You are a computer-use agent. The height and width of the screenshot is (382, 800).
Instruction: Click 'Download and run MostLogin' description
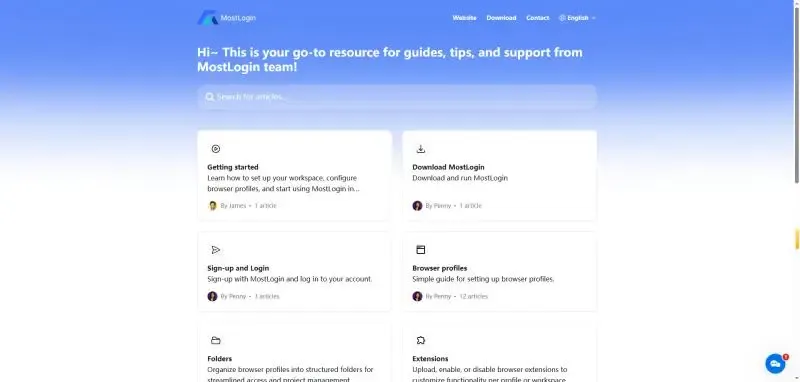pos(460,178)
